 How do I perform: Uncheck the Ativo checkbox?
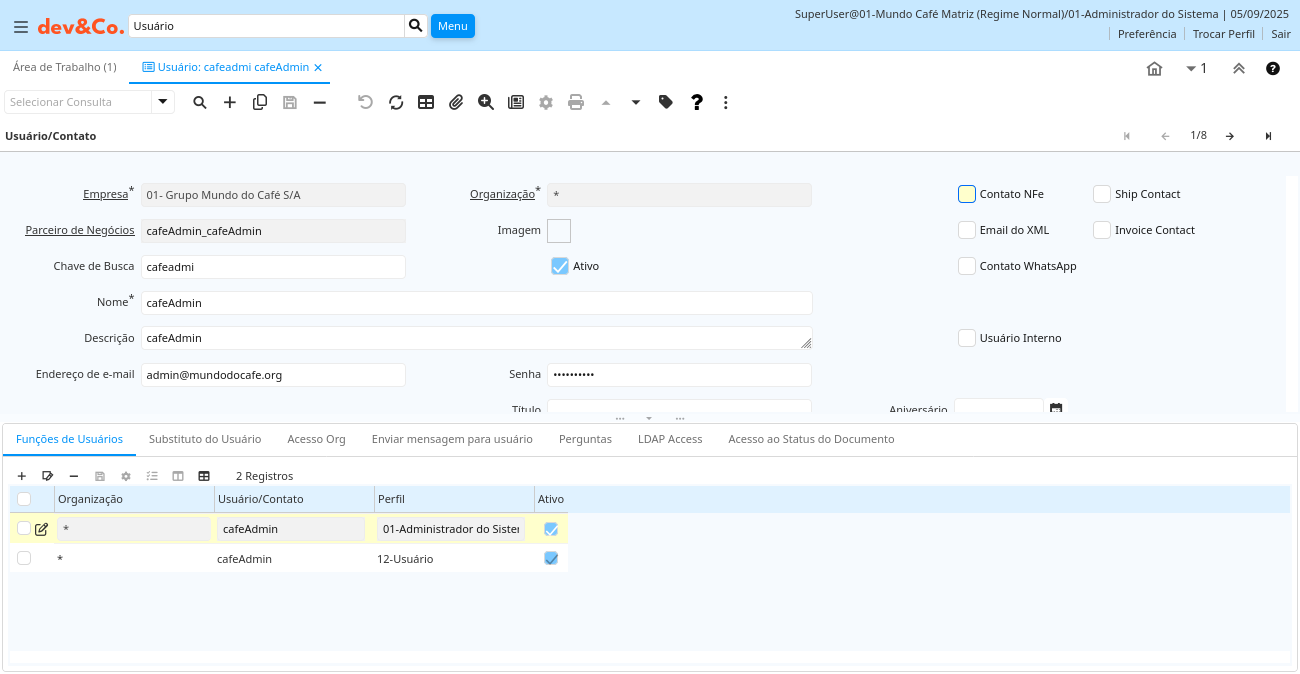[x=560, y=266]
